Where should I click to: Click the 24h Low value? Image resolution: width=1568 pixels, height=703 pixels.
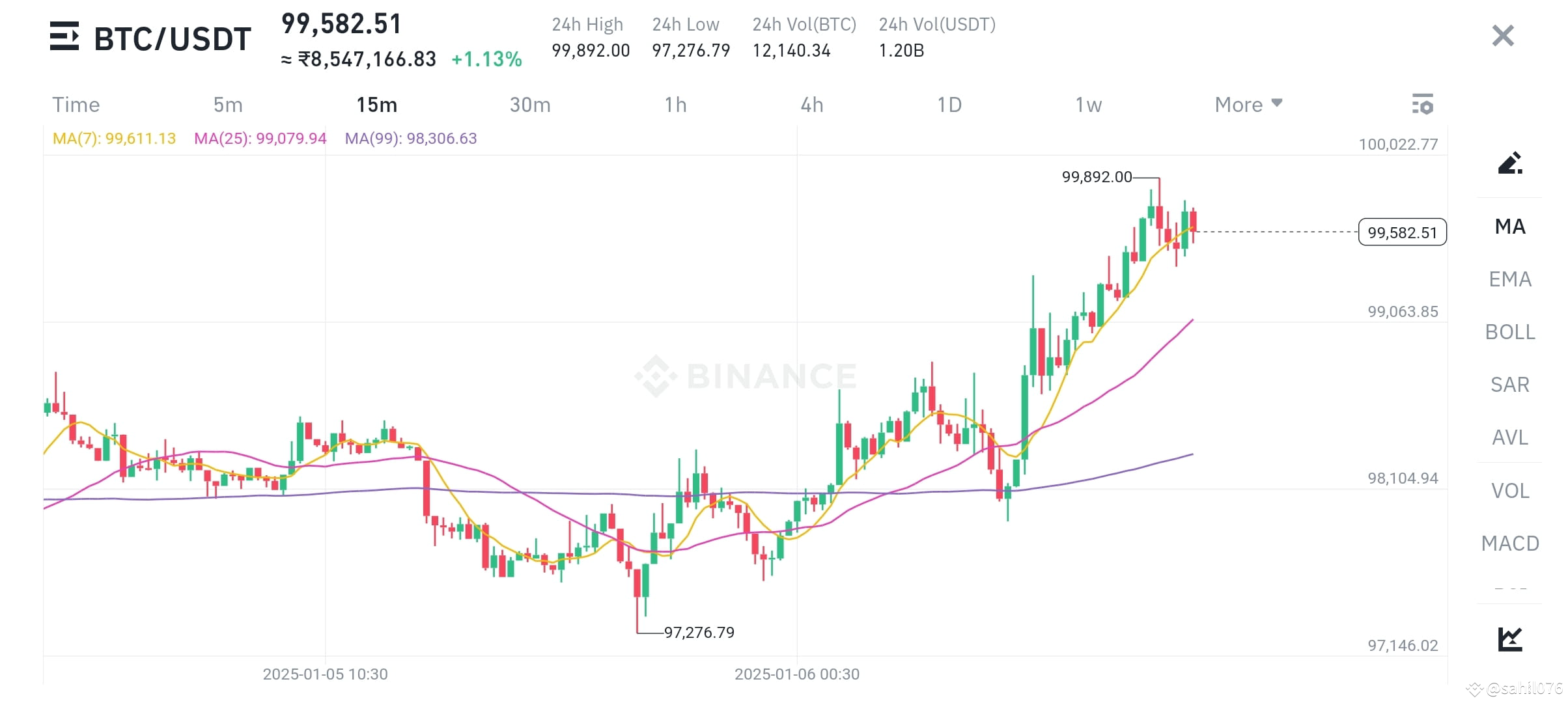(x=691, y=50)
